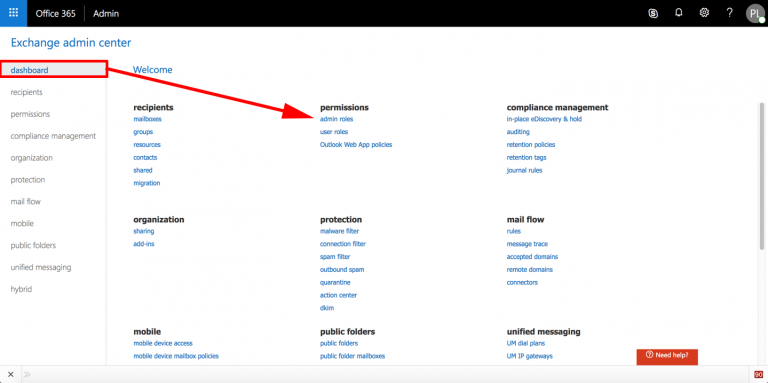The width and height of the screenshot is (768, 383).
Task: Click the unified messaging section heading
Action: point(544,332)
